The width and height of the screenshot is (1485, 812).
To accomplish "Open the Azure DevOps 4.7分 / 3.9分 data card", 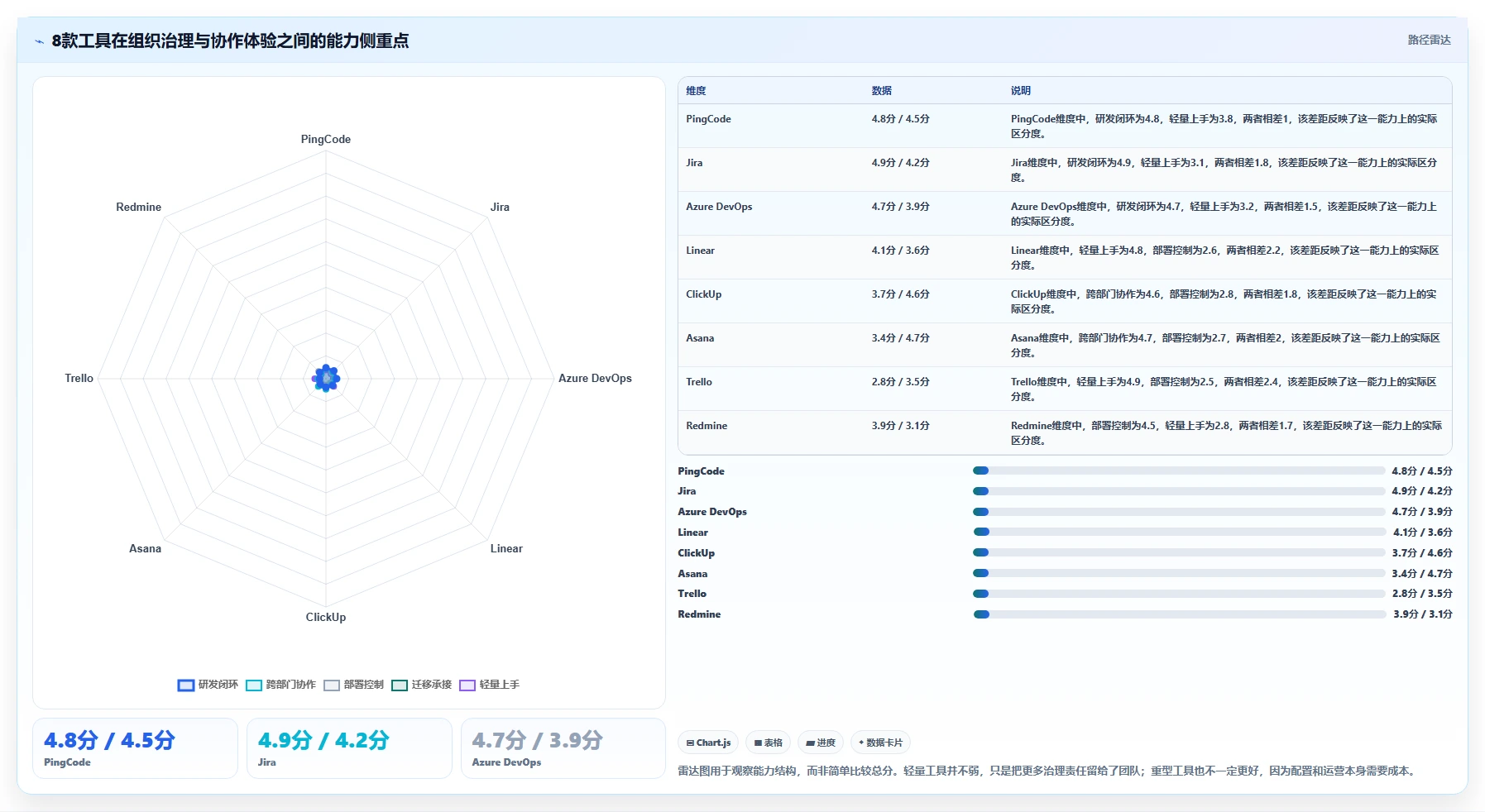I will pos(563,748).
